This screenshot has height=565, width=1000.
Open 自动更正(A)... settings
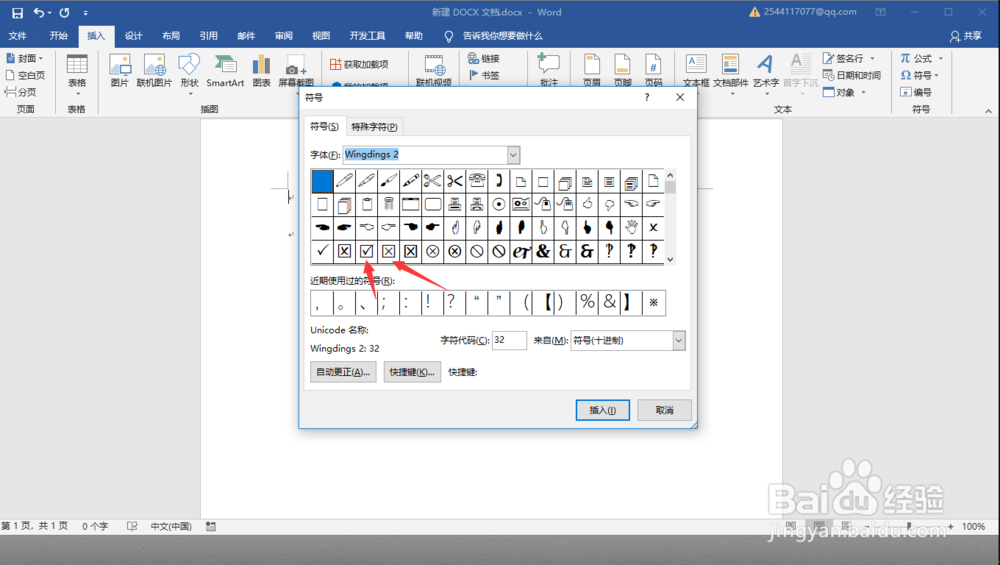click(x=343, y=372)
